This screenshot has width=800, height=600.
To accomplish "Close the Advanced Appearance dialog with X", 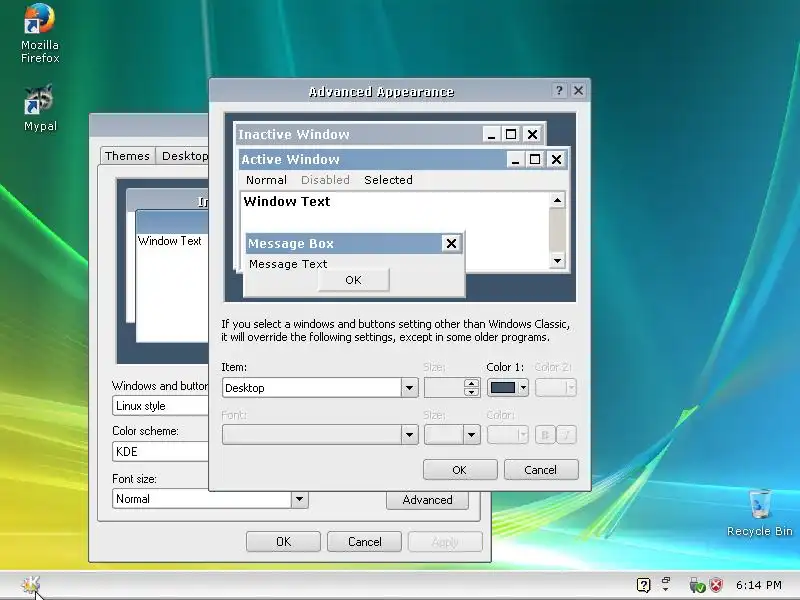I will pyautogui.click(x=578, y=90).
